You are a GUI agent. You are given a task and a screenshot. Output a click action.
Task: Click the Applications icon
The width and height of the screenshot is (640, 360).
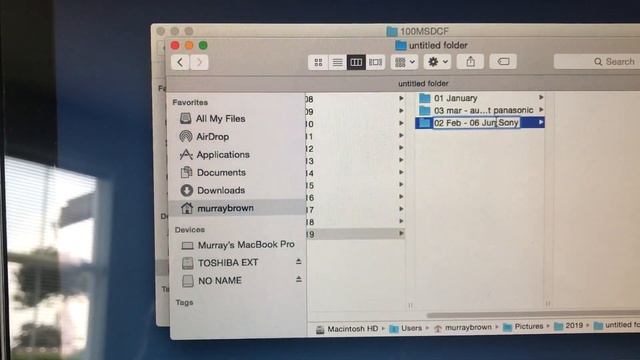186,154
